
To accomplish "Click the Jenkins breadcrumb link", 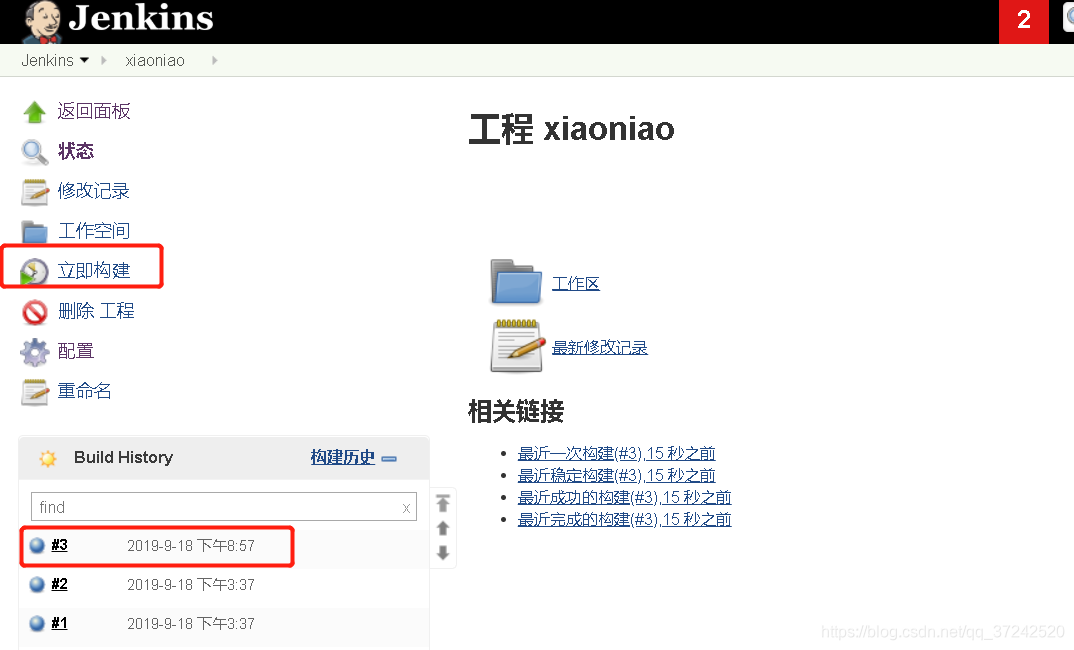I will pyautogui.click(x=47, y=60).
